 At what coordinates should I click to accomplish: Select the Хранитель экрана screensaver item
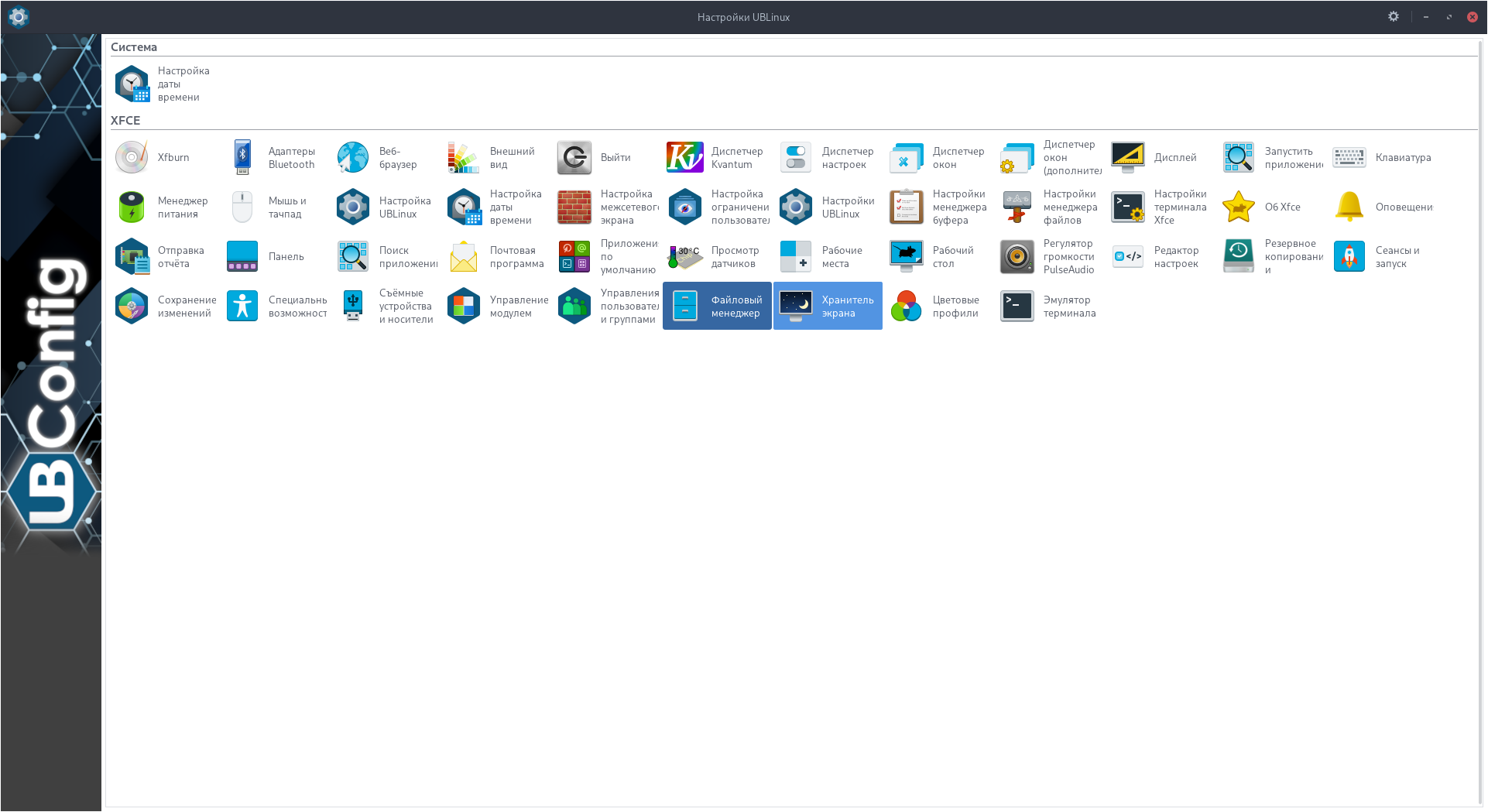828,307
